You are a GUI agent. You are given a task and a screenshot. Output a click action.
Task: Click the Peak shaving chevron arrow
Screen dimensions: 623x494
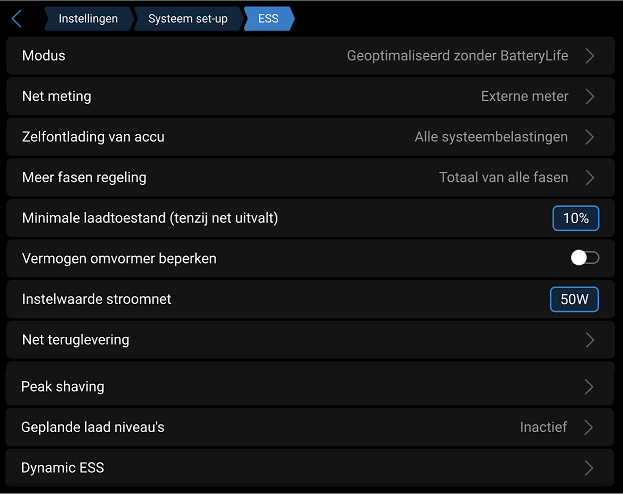[590, 387]
